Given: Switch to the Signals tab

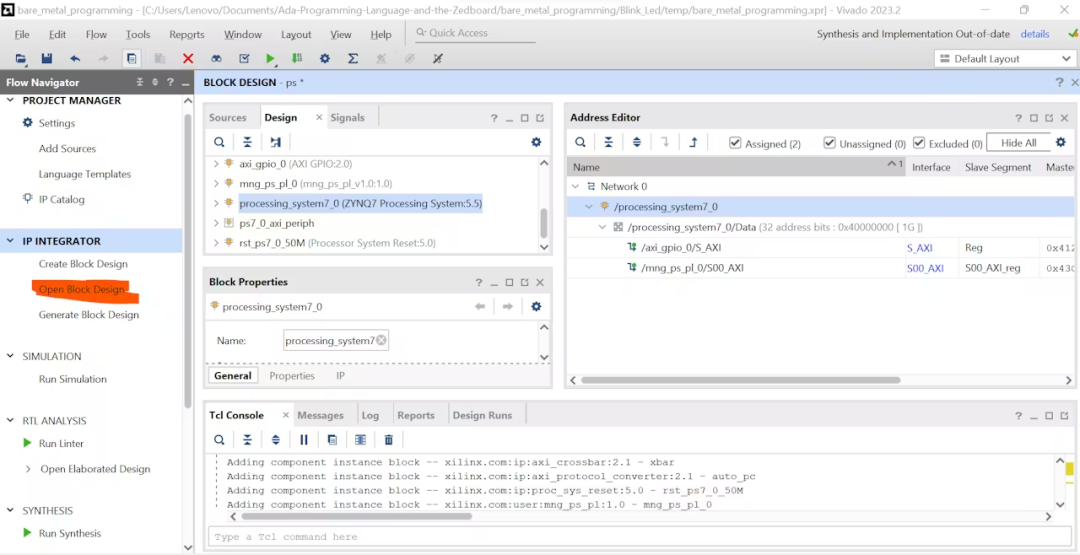Looking at the screenshot, I should pyautogui.click(x=347, y=118).
